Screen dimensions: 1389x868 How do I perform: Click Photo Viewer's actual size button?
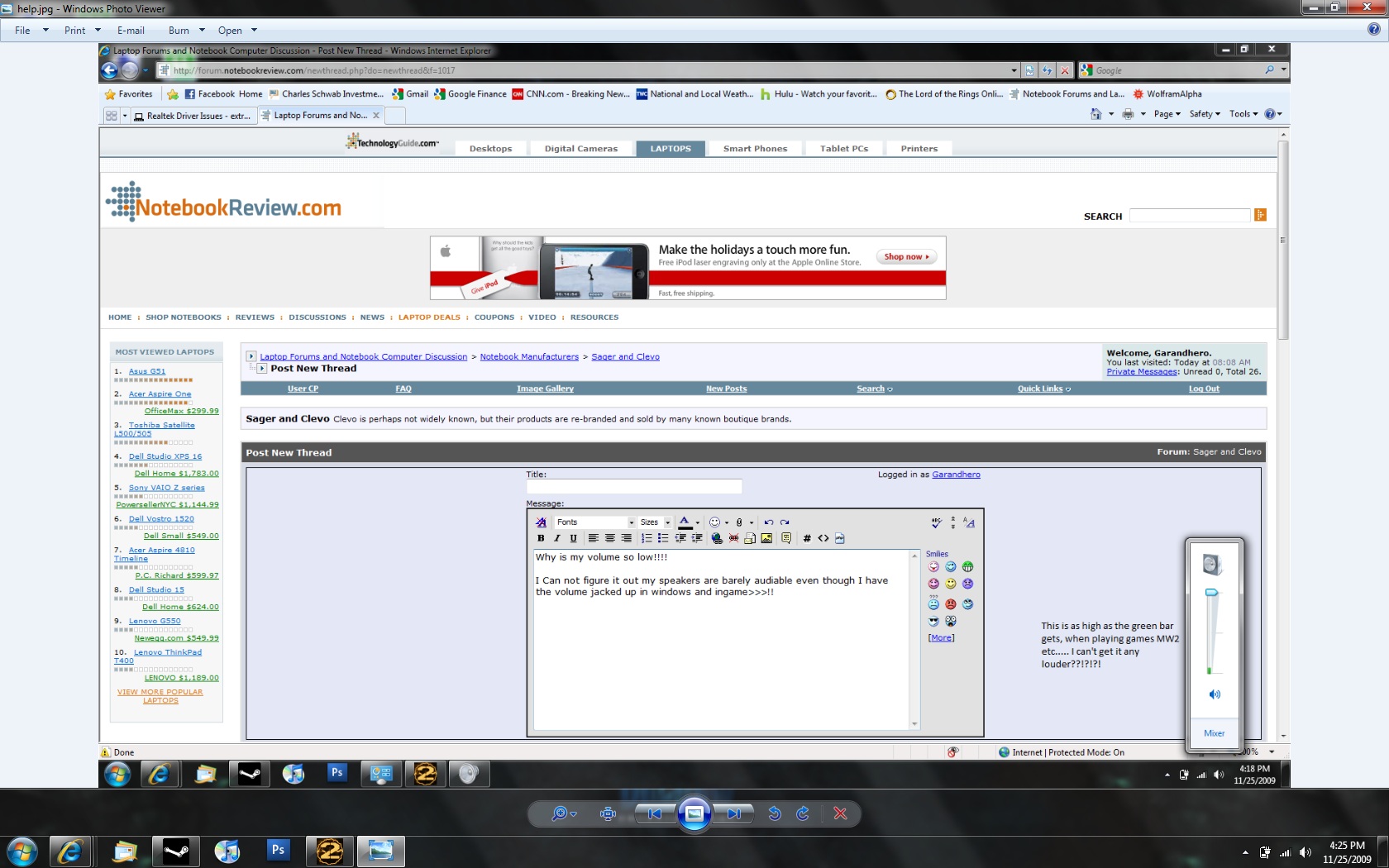pos(608,813)
